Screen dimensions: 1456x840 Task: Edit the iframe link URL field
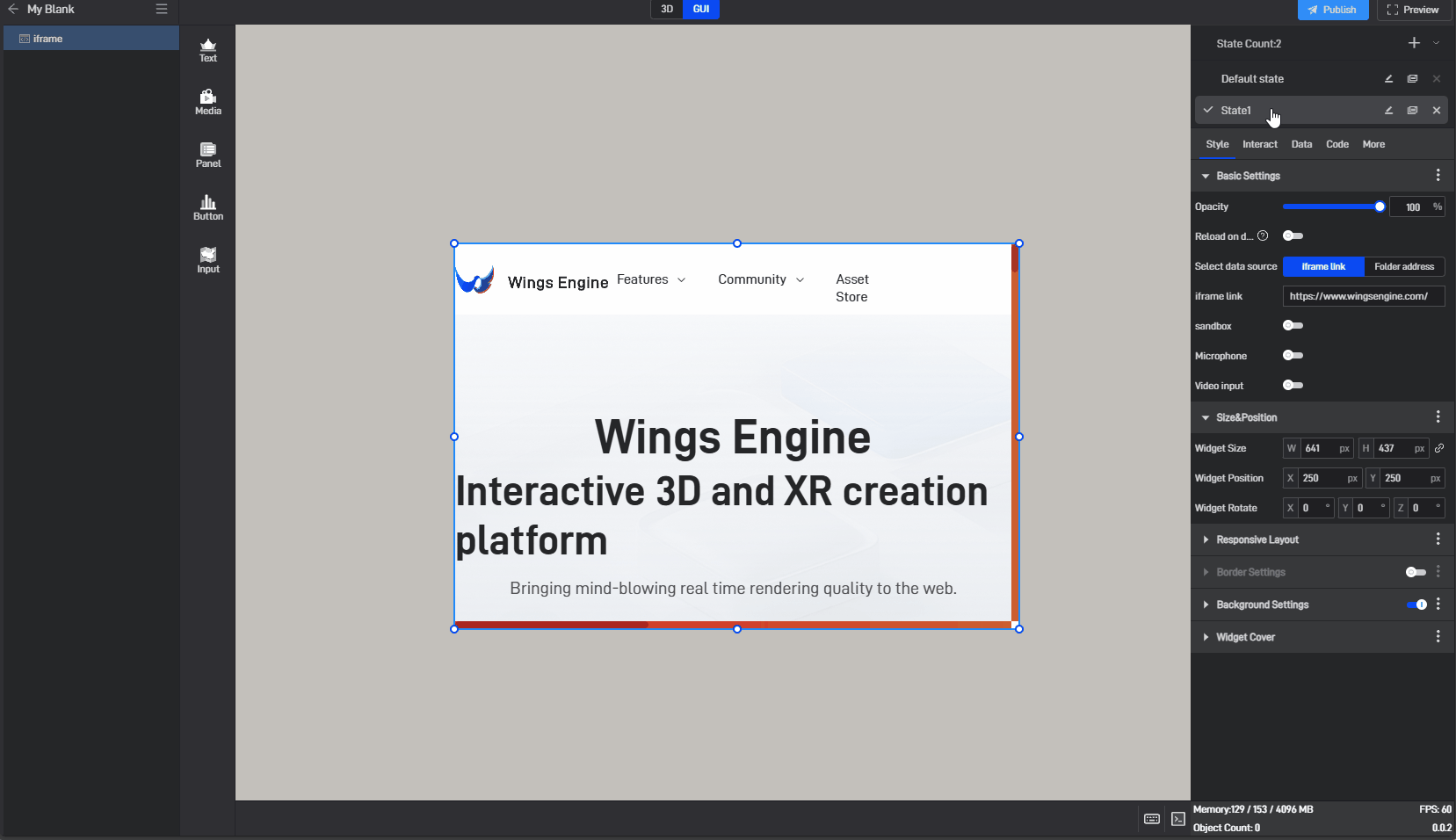point(1364,296)
